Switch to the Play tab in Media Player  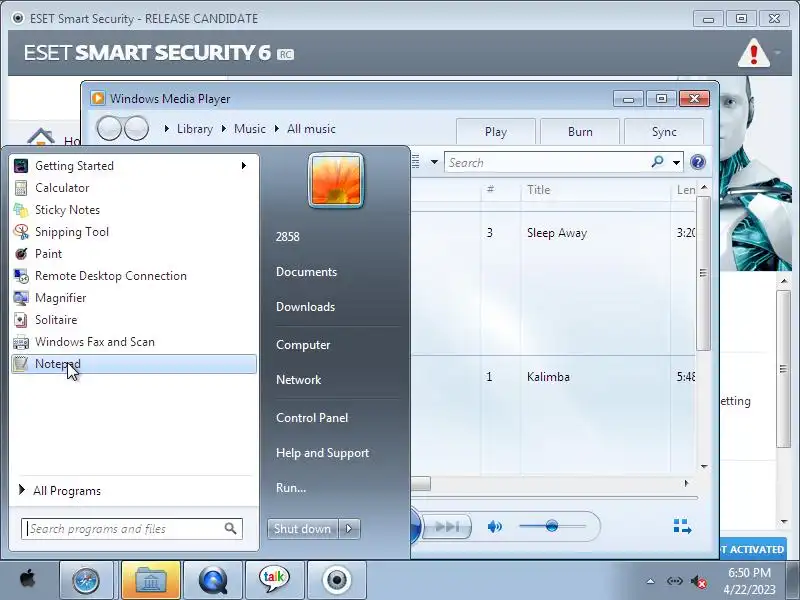(x=495, y=132)
